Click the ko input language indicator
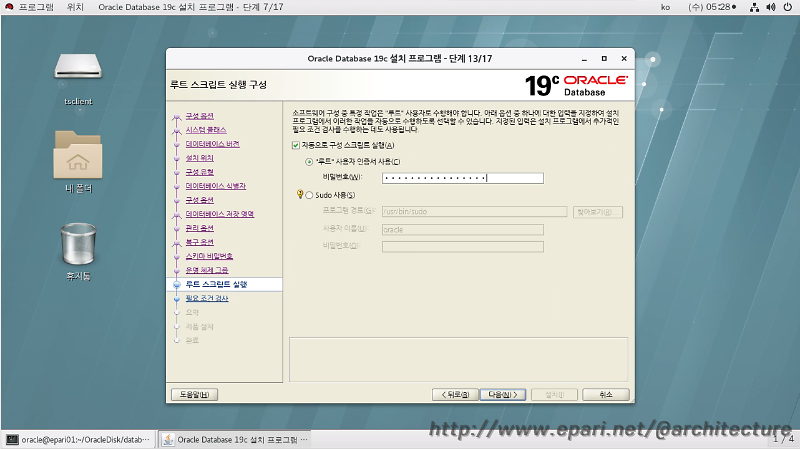800x449 pixels. [665, 7]
